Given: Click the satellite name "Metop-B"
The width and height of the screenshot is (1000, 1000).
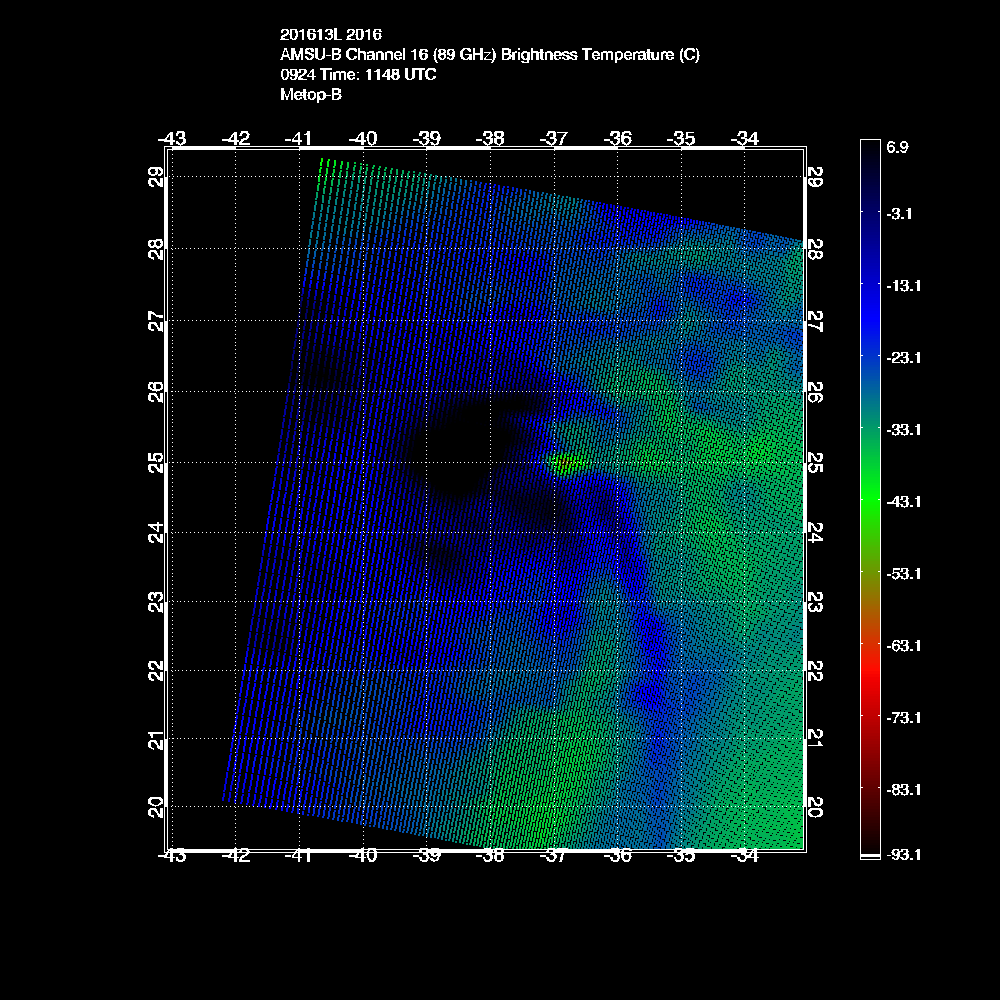Looking at the screenshot, I should pyautogui.click(x=311, y=95).
